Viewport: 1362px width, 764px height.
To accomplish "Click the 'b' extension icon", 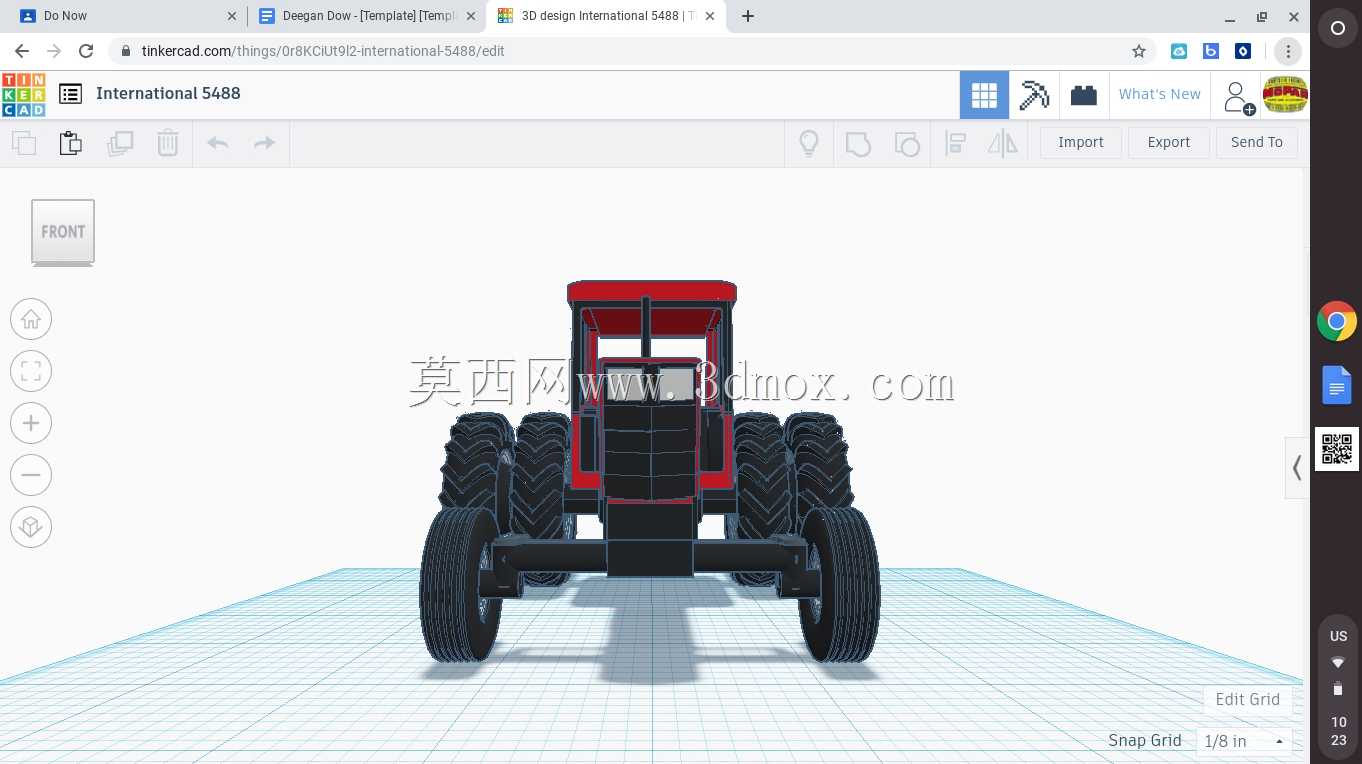I will pos(1211,51).
